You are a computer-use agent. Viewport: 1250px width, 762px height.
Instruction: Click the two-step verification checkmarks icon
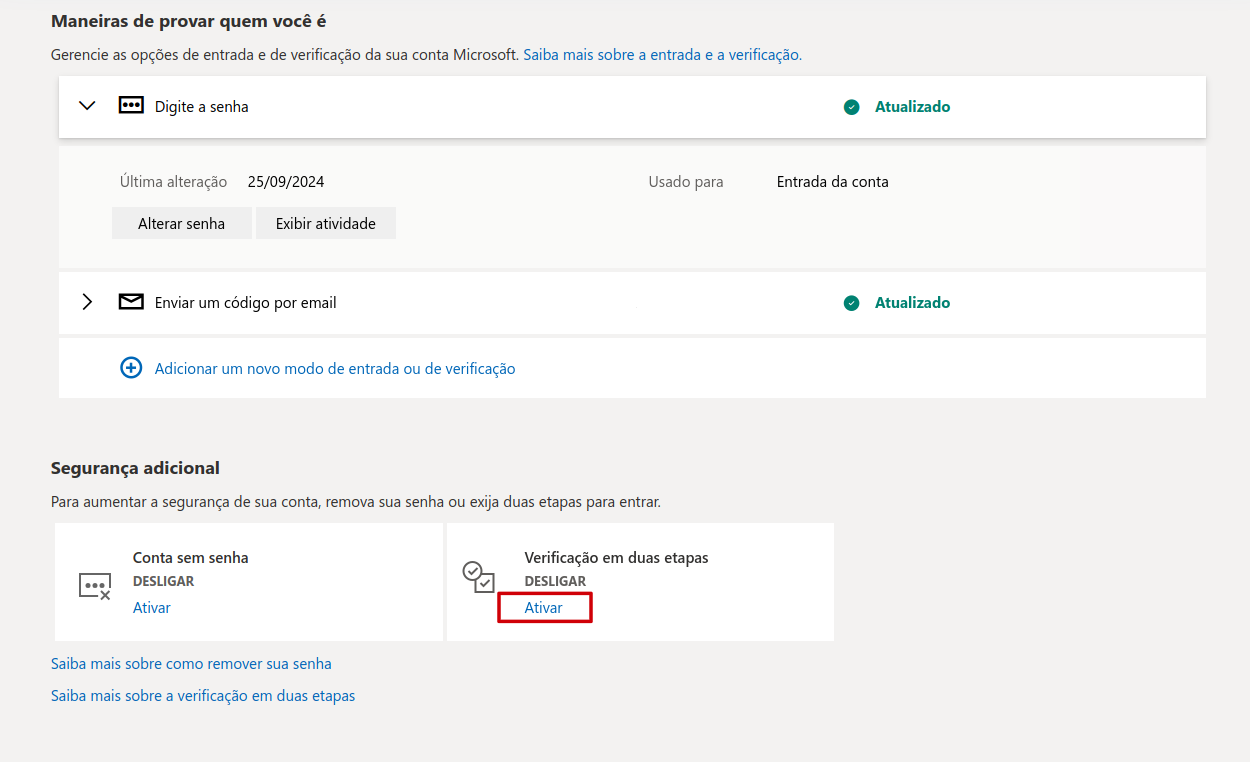click(x=478, y=576)
